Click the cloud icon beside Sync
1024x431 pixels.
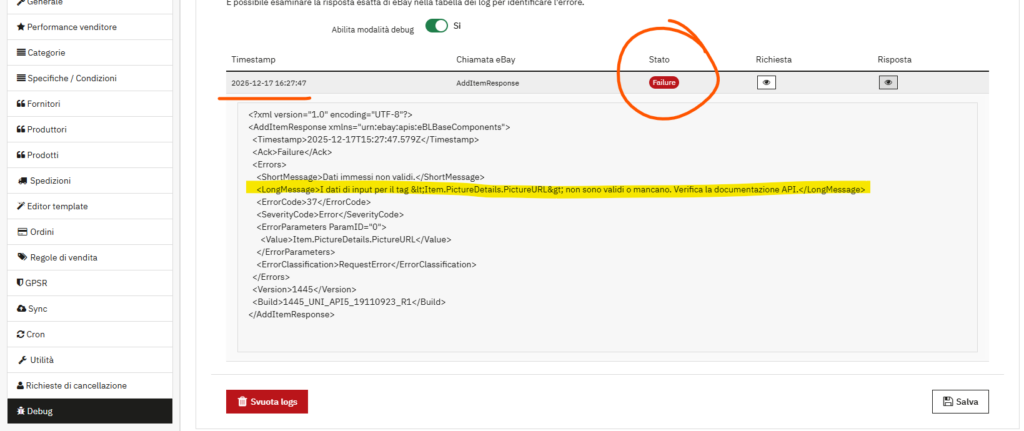[x=22, y=309]
